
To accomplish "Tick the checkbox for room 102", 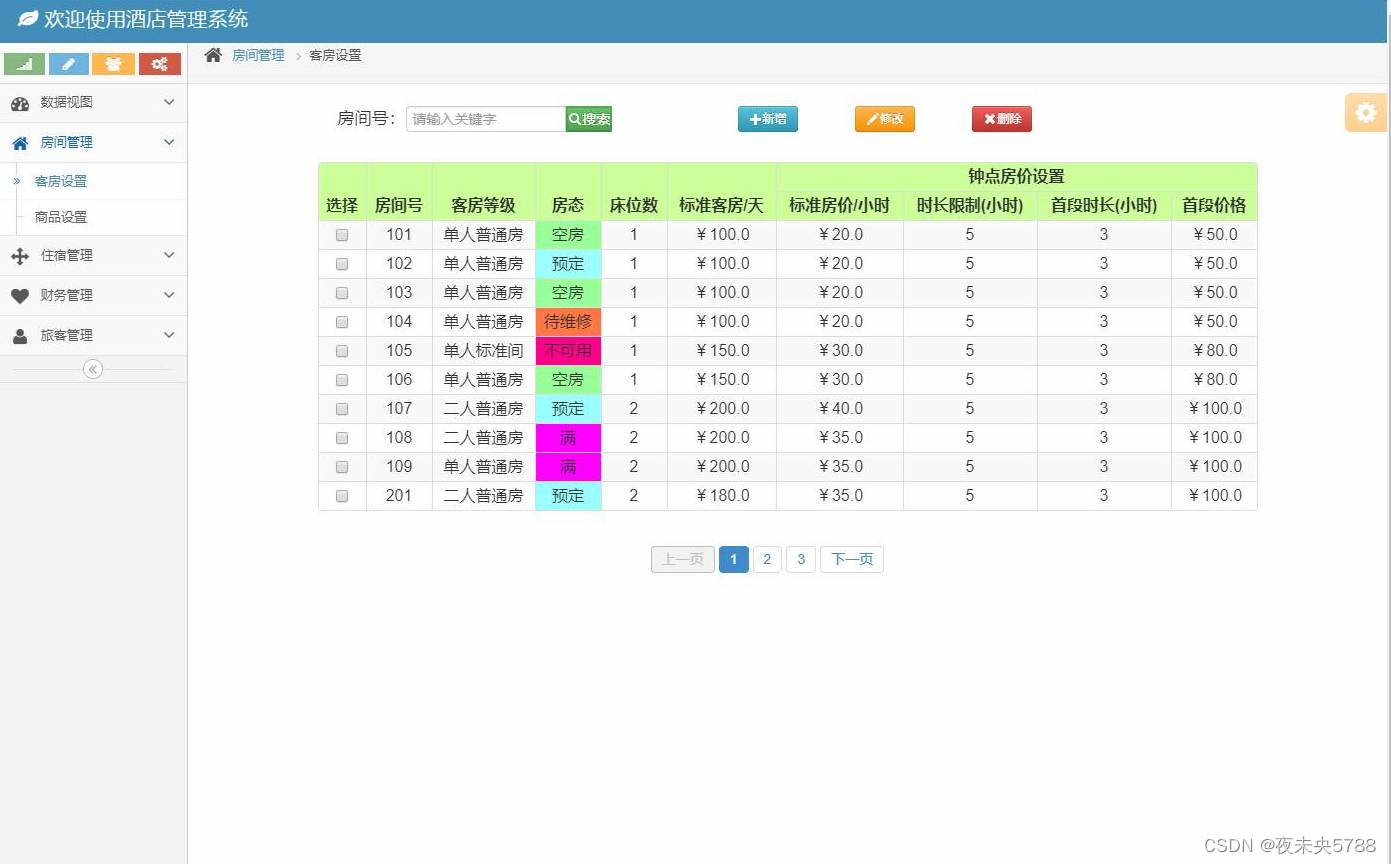I will [x=342, y=264].
